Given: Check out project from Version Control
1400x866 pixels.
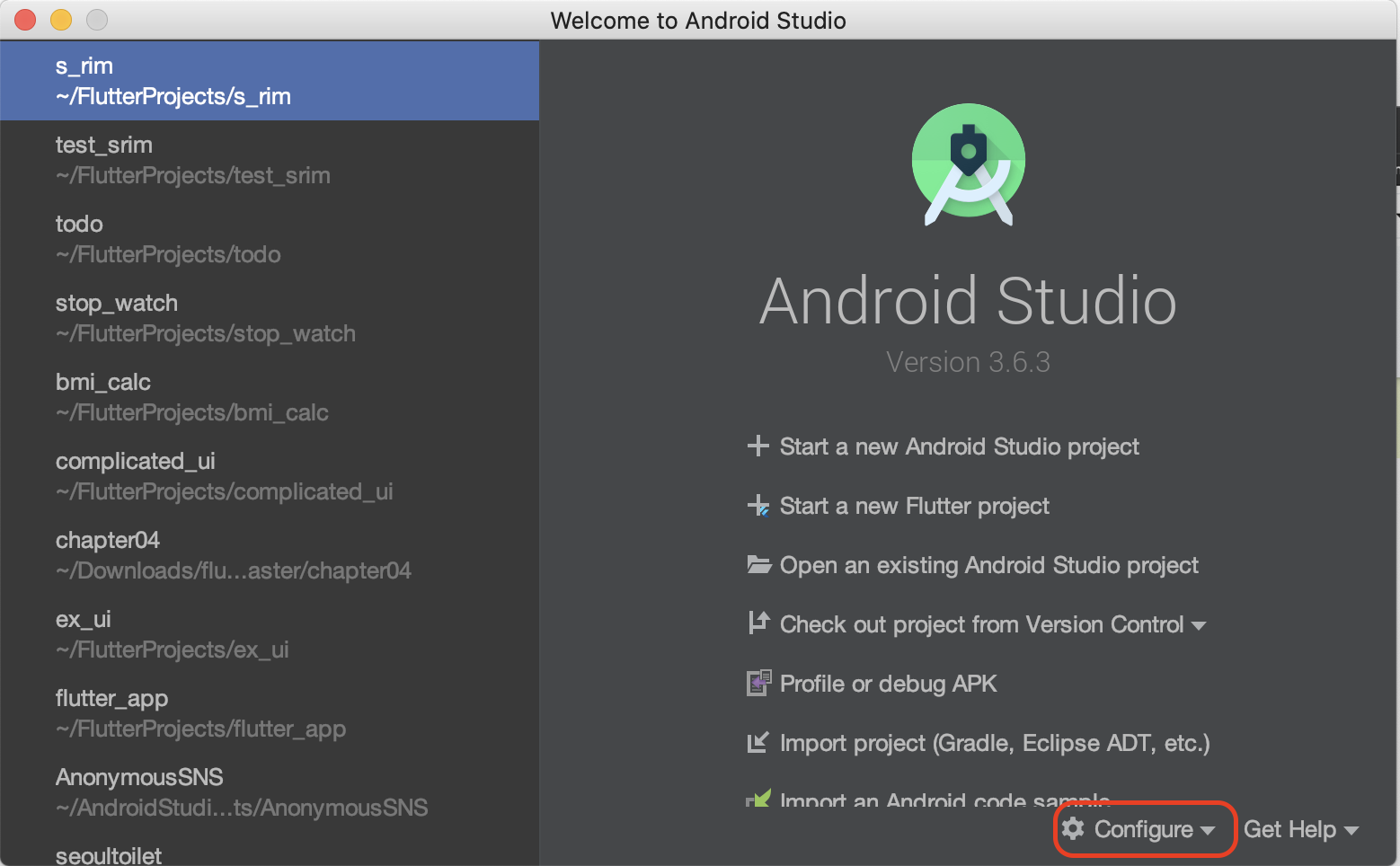Looking at the screenshot, I should point(981,624).
